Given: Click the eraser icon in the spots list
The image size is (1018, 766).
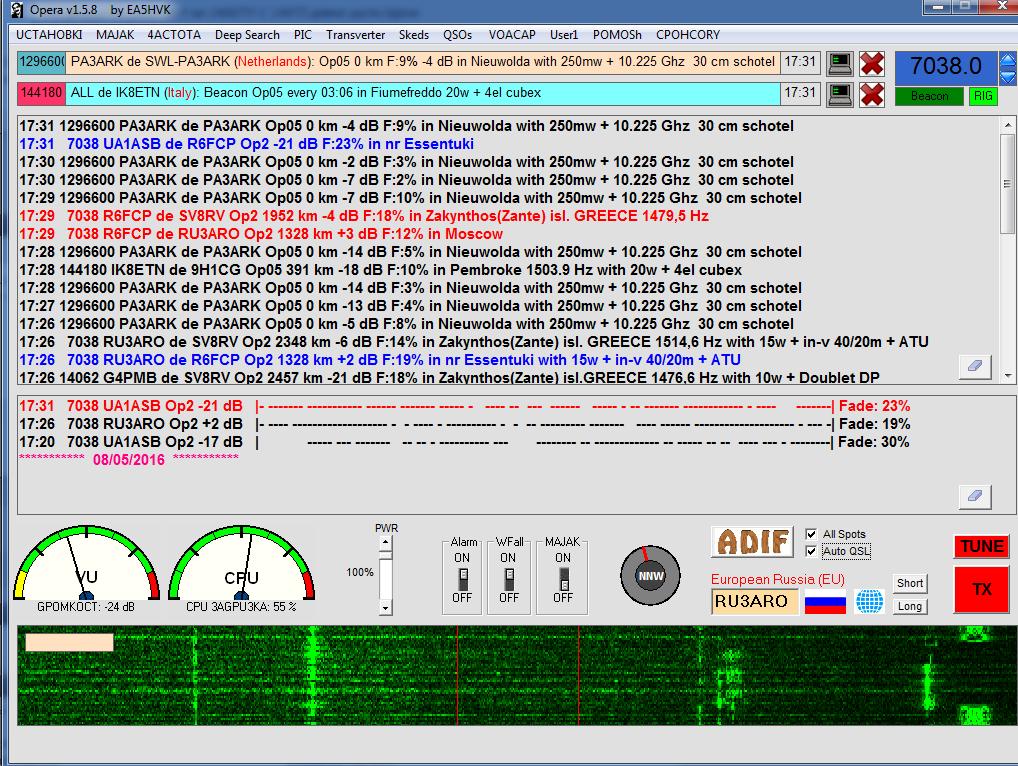Looking at the screenshot, I should tap(975, 366).
